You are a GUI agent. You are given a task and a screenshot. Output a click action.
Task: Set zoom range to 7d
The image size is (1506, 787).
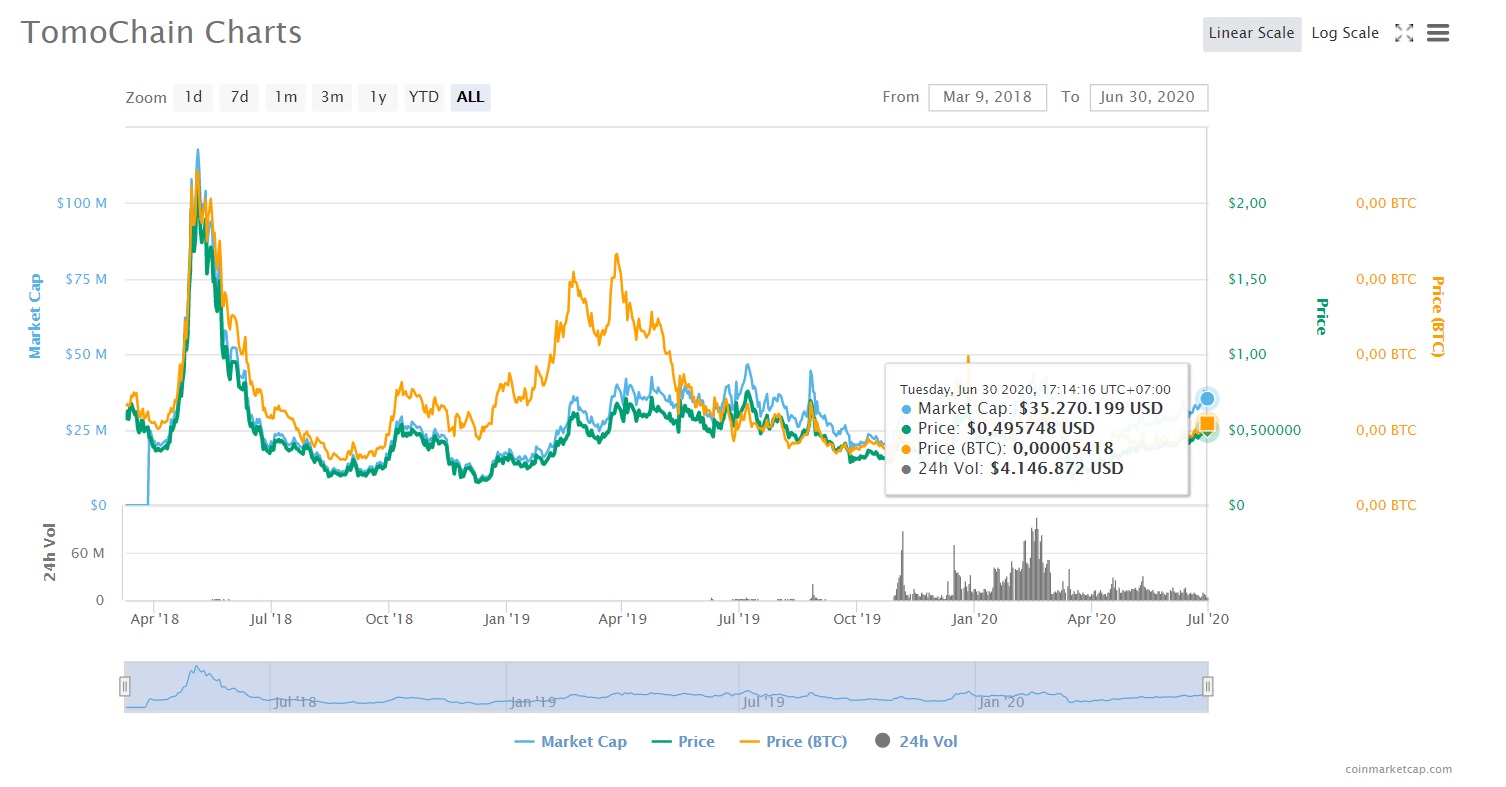(x=239, y=97)
